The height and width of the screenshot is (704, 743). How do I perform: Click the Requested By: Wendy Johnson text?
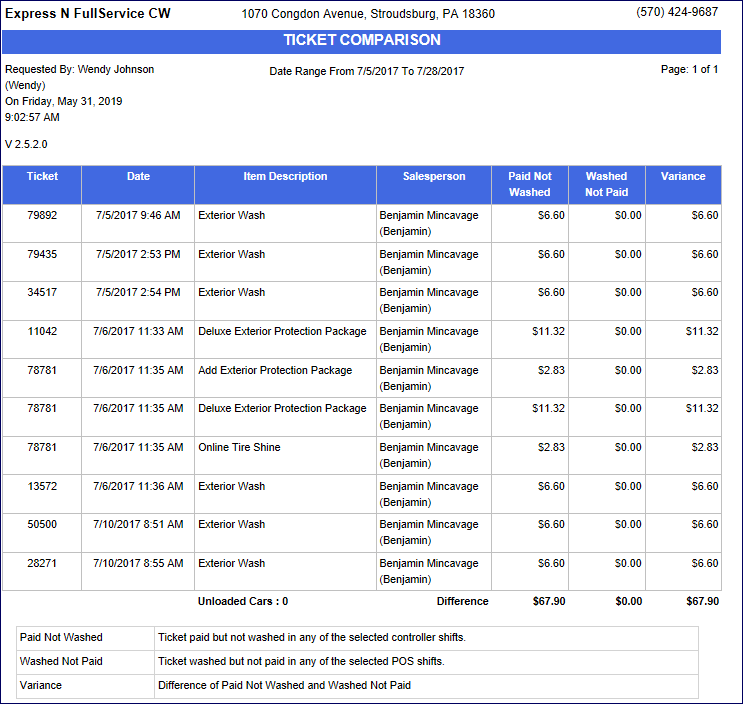(x=80, y=70)
